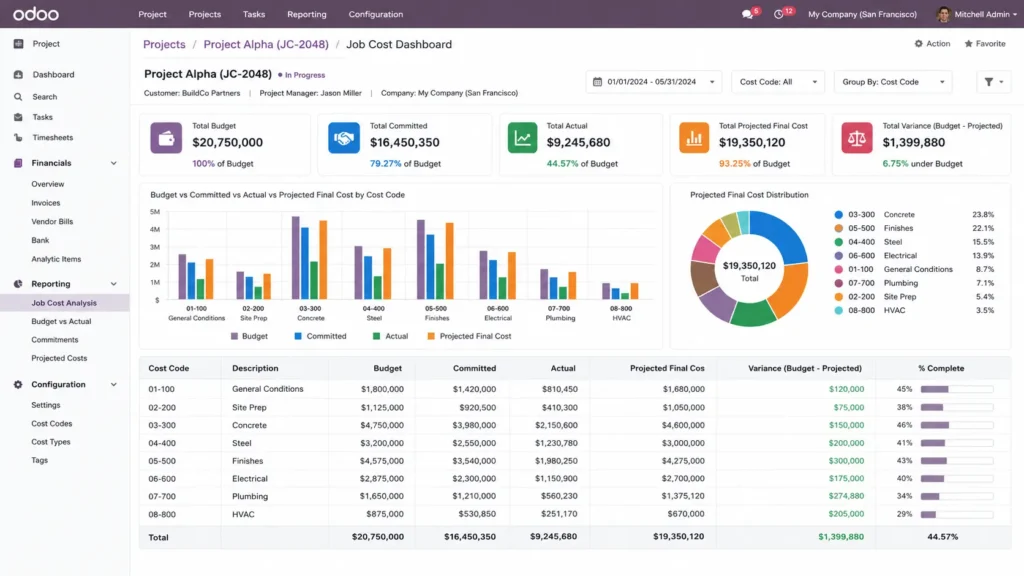The image size is (1024, 576).
Task: Select Job Cost Analysis in sidebar
Action: (64, 303)
